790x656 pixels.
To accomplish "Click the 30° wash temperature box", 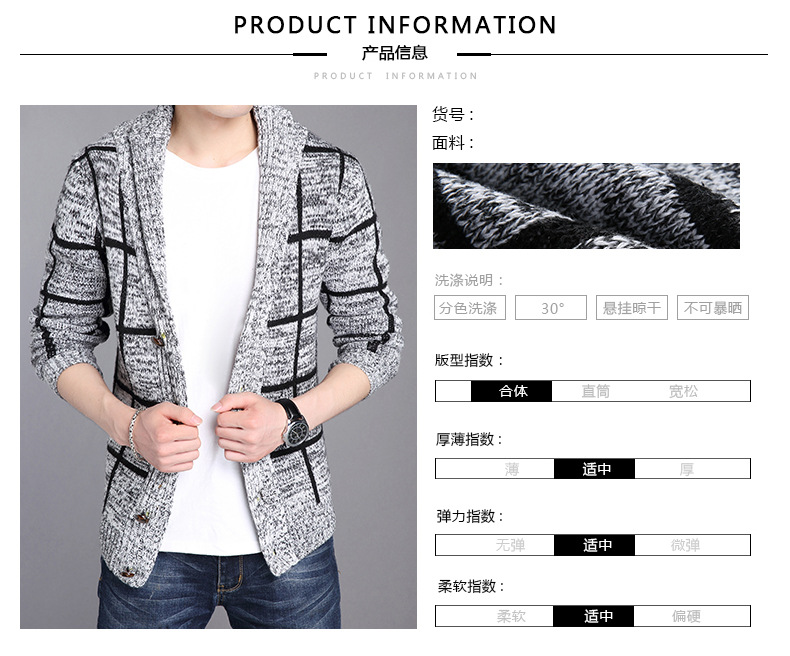I will tap(551, 308).
